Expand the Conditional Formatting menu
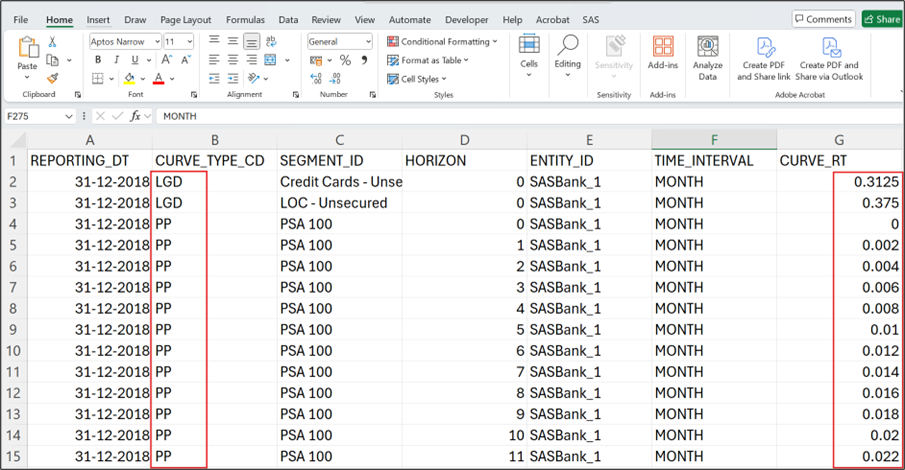The width and height of the screenshot is (905, 470). point(442,42)
